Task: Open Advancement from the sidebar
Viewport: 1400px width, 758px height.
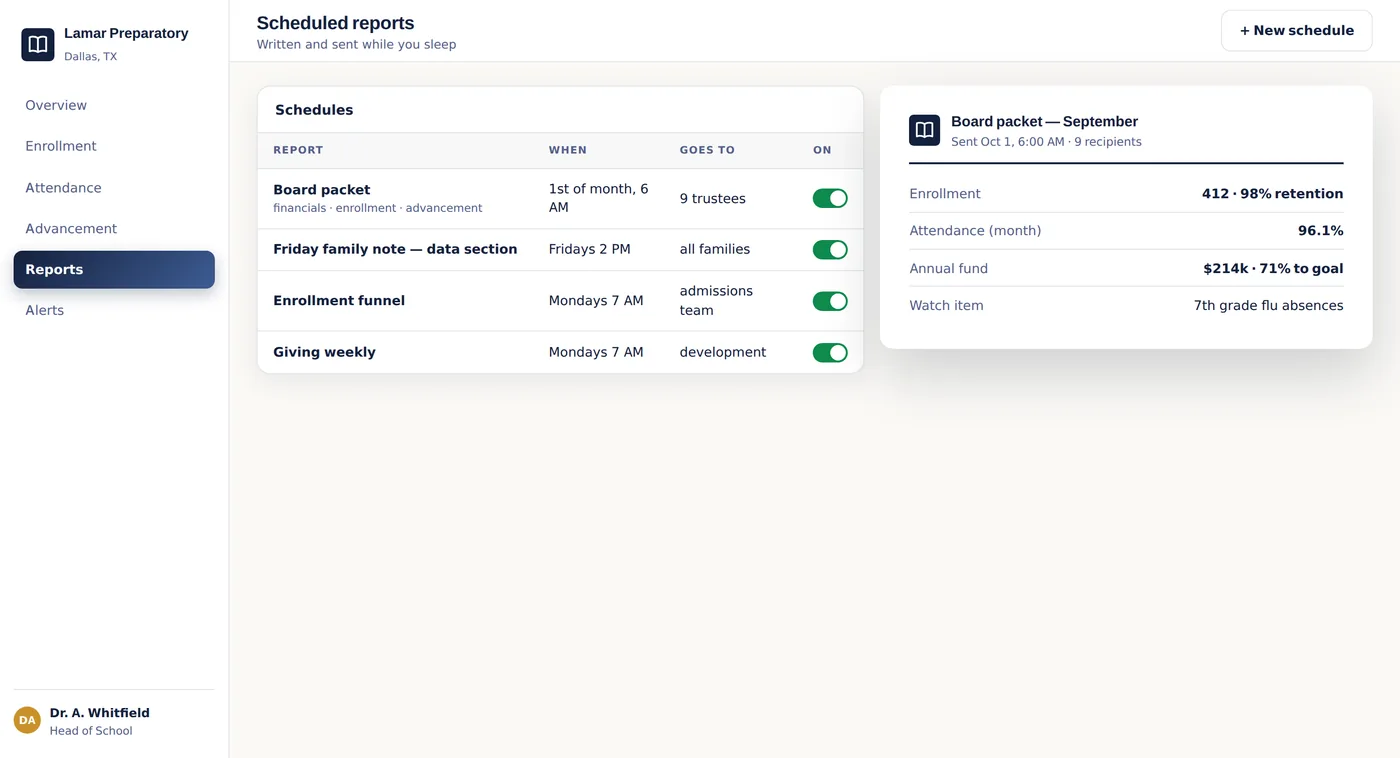Action: pyautogui.click(x=114, y=228)
